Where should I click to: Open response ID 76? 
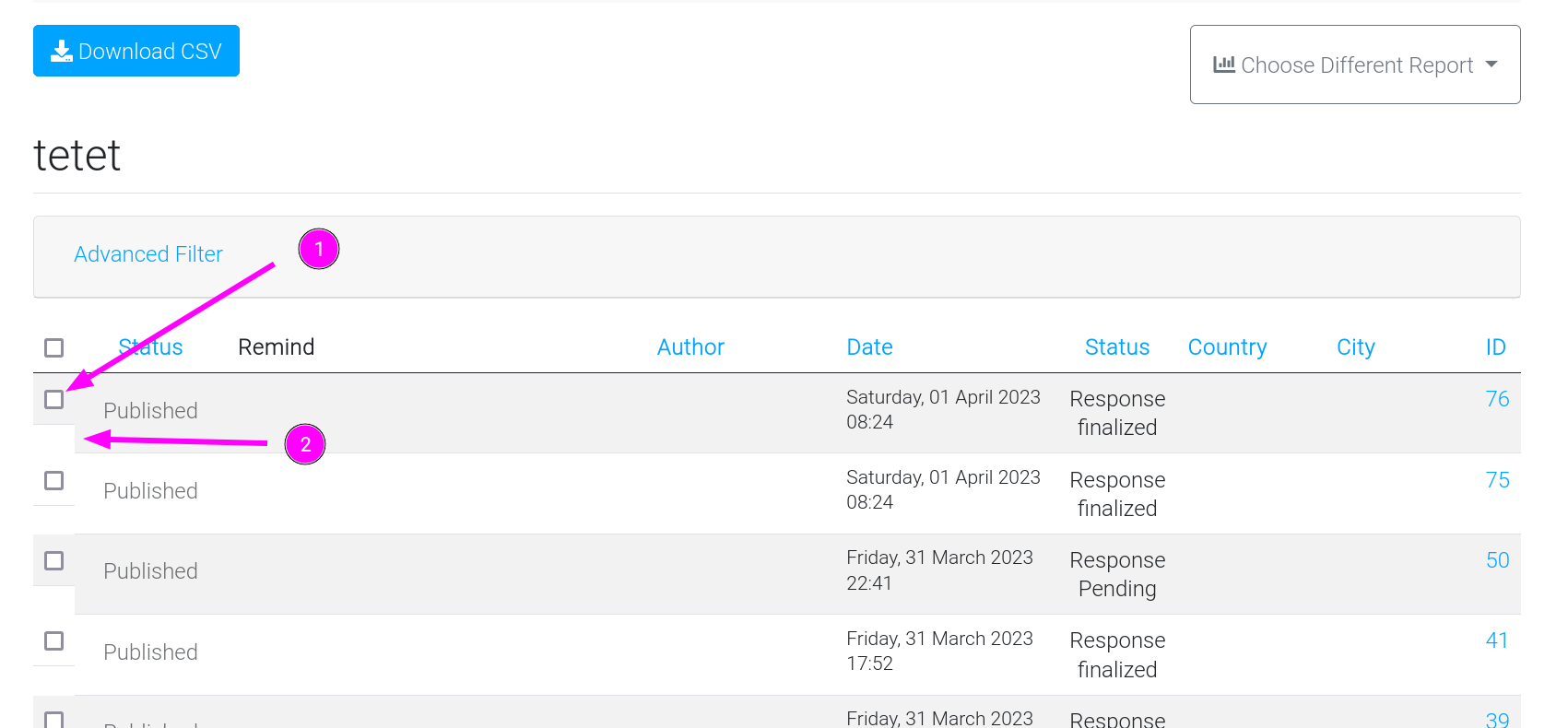(x=1497, y=399)
